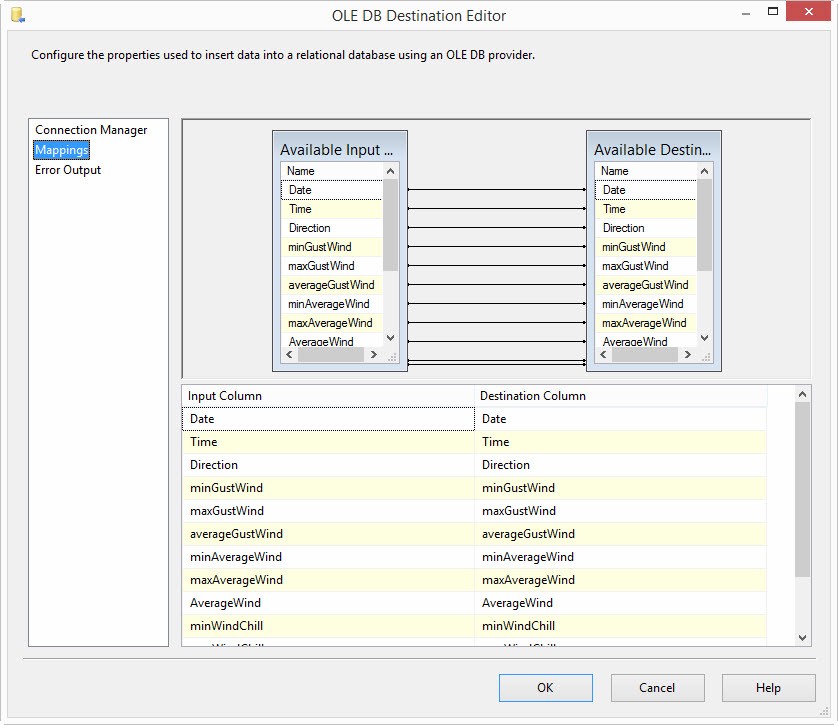Click the mappings grid vertical scrollbar thumb
The height and width of the screenshot is (725, 838).
(802, 490)
